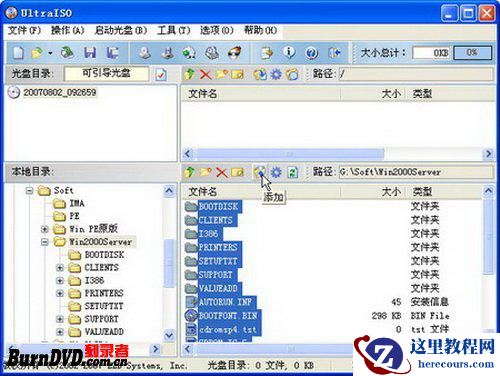Click red X delete icon in disc toolbar
The width and height of the screenshot is (500, 376).
pos(206,74)
